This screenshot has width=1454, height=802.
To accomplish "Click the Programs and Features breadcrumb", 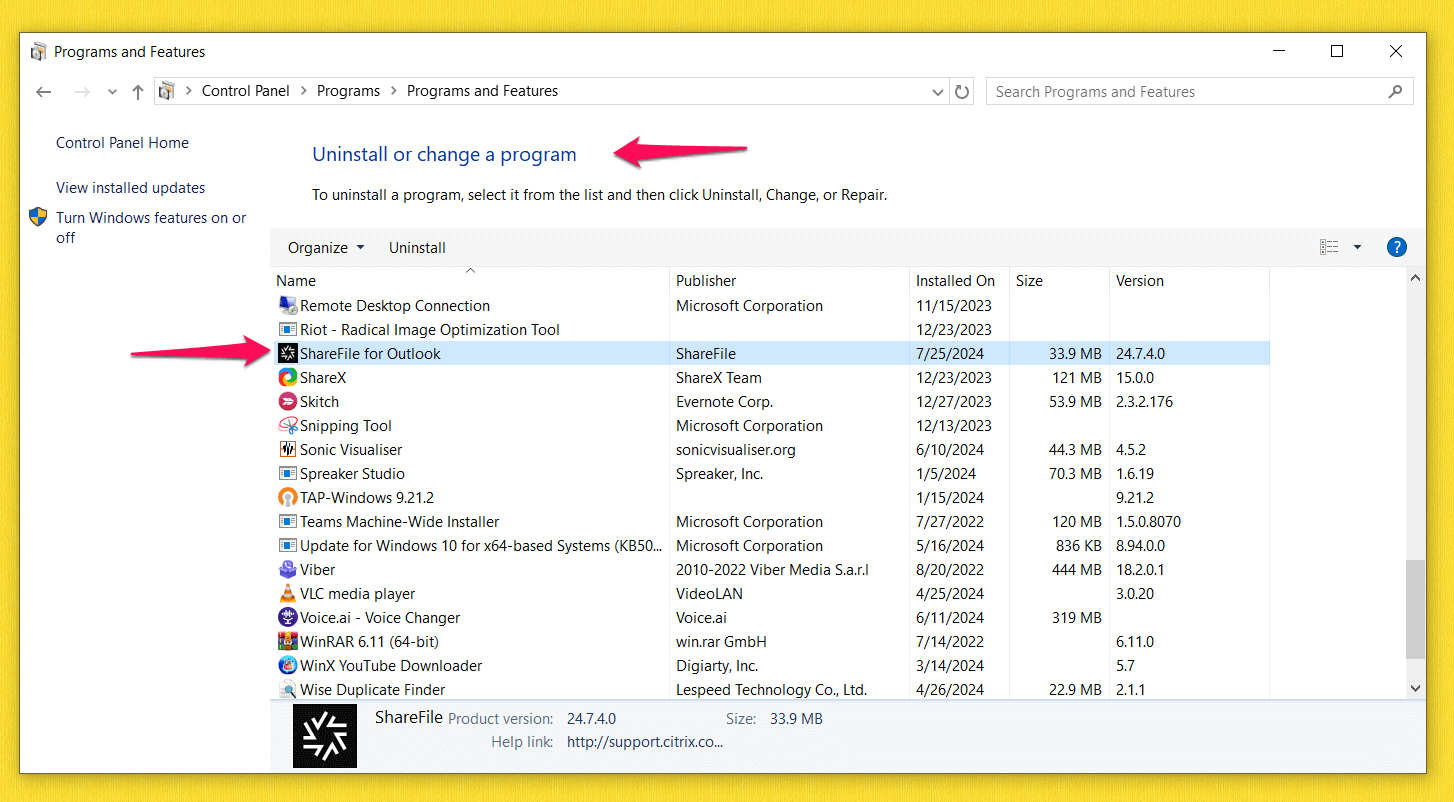I will pos(482,91).
